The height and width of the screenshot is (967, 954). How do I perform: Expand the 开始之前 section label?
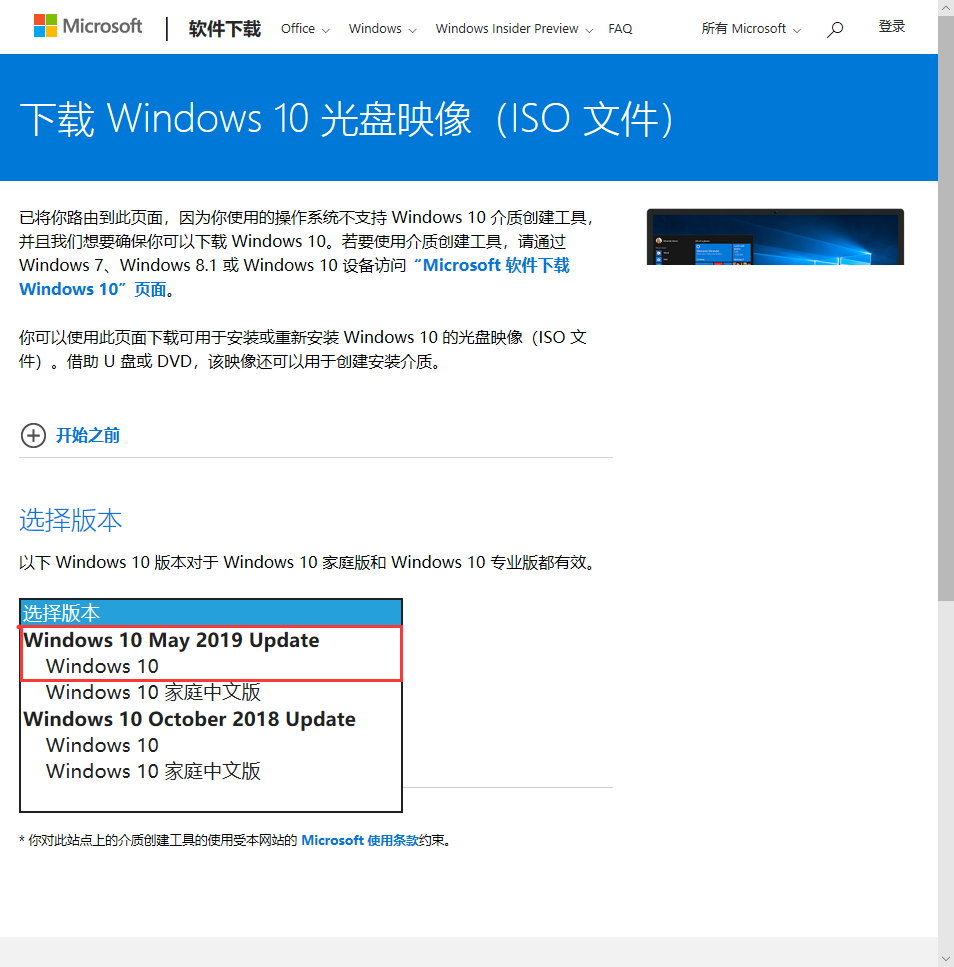pyautogui.click(x=88, y=435)
